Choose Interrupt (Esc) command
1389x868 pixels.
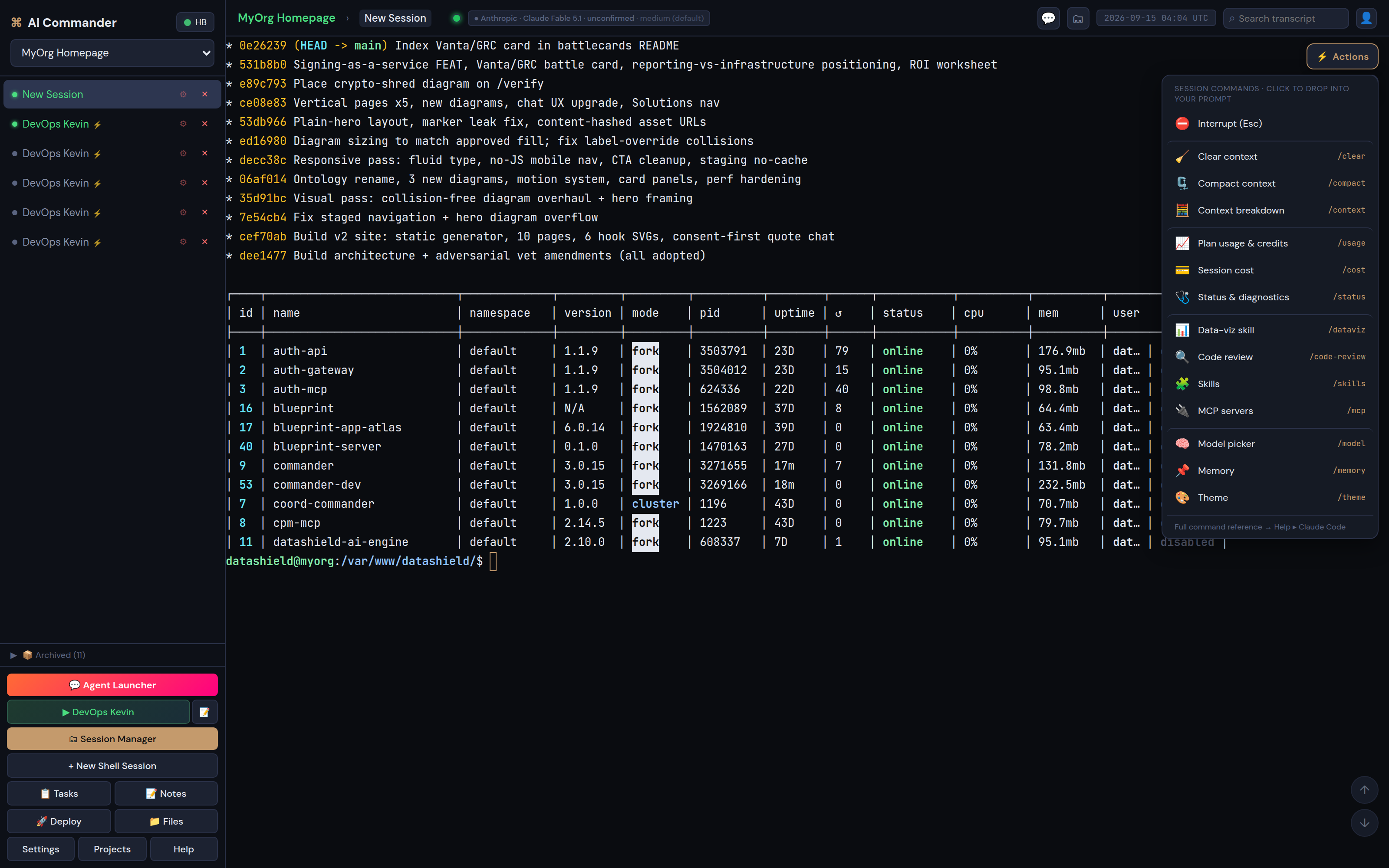[1270, 123]
